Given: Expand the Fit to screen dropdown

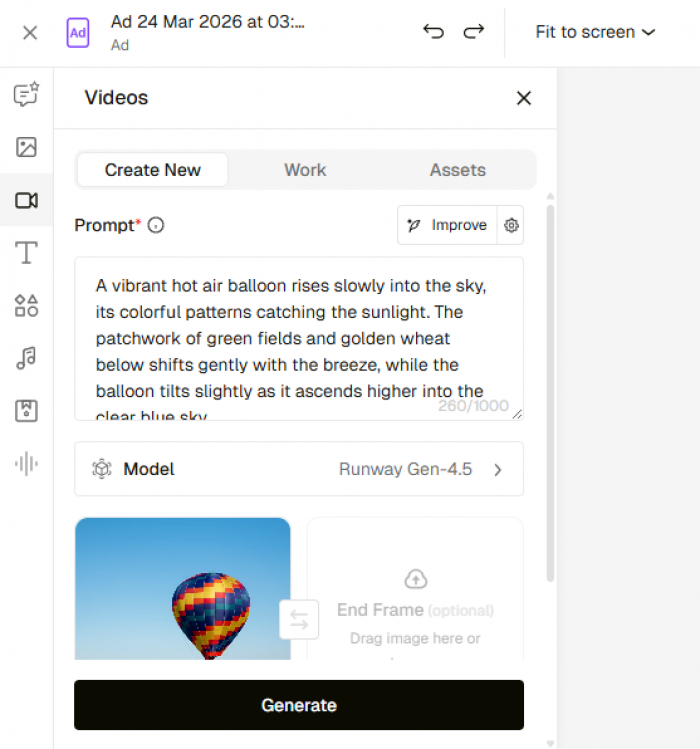Looking at the screenshot, I should 595,32.
